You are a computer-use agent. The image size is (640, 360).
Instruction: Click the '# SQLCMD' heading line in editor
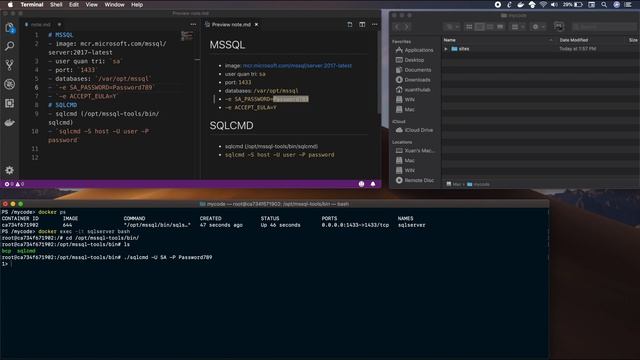(62, 105)
